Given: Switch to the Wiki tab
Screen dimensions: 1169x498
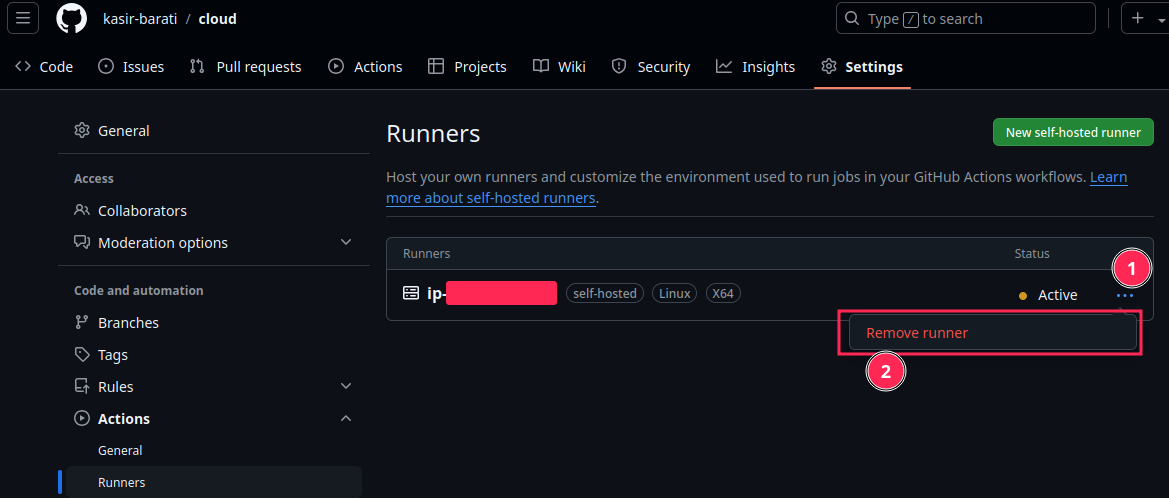Looking at the screenshot, I should pos(559,66).
